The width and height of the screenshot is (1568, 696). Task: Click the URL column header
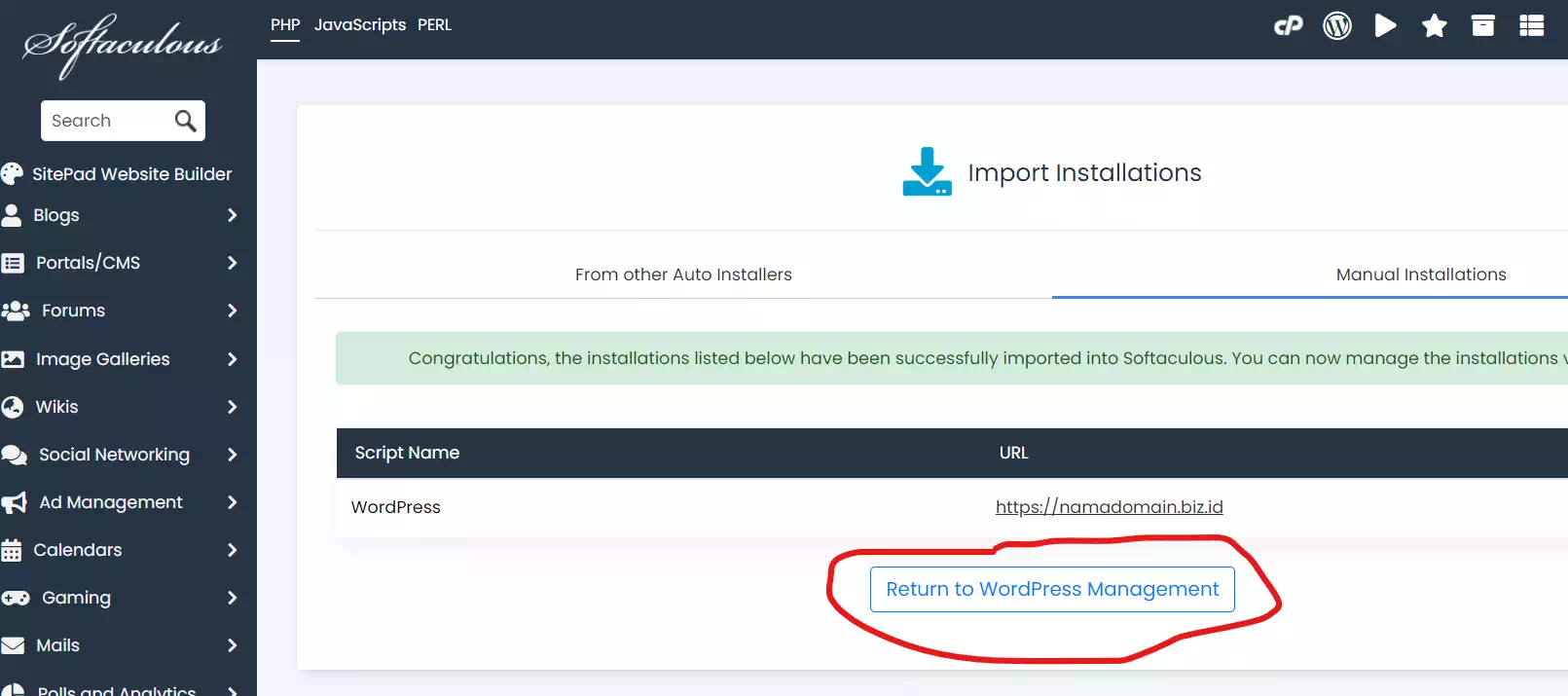1013,453
